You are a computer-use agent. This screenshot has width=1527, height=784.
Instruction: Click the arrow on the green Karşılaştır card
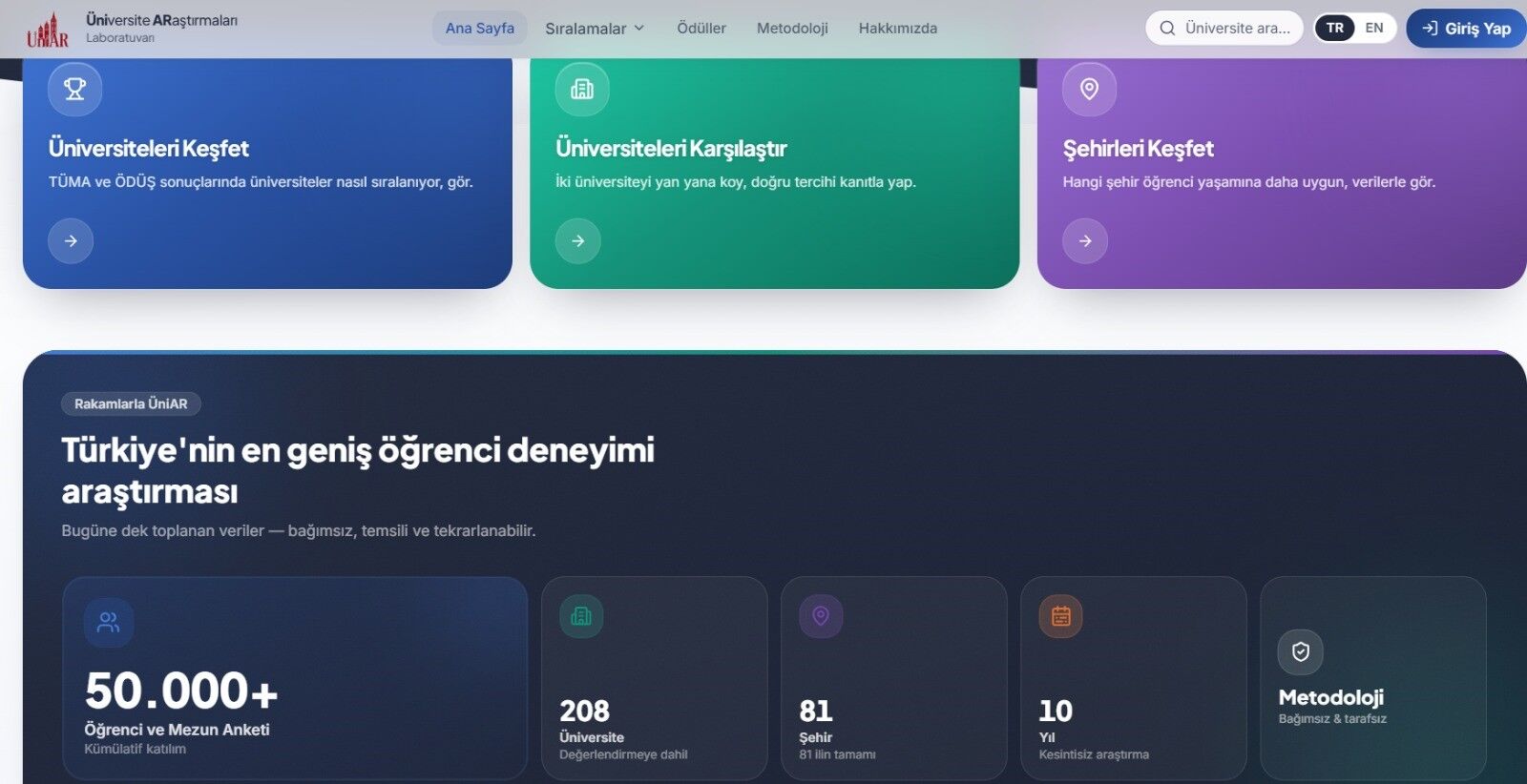(578, 240)
